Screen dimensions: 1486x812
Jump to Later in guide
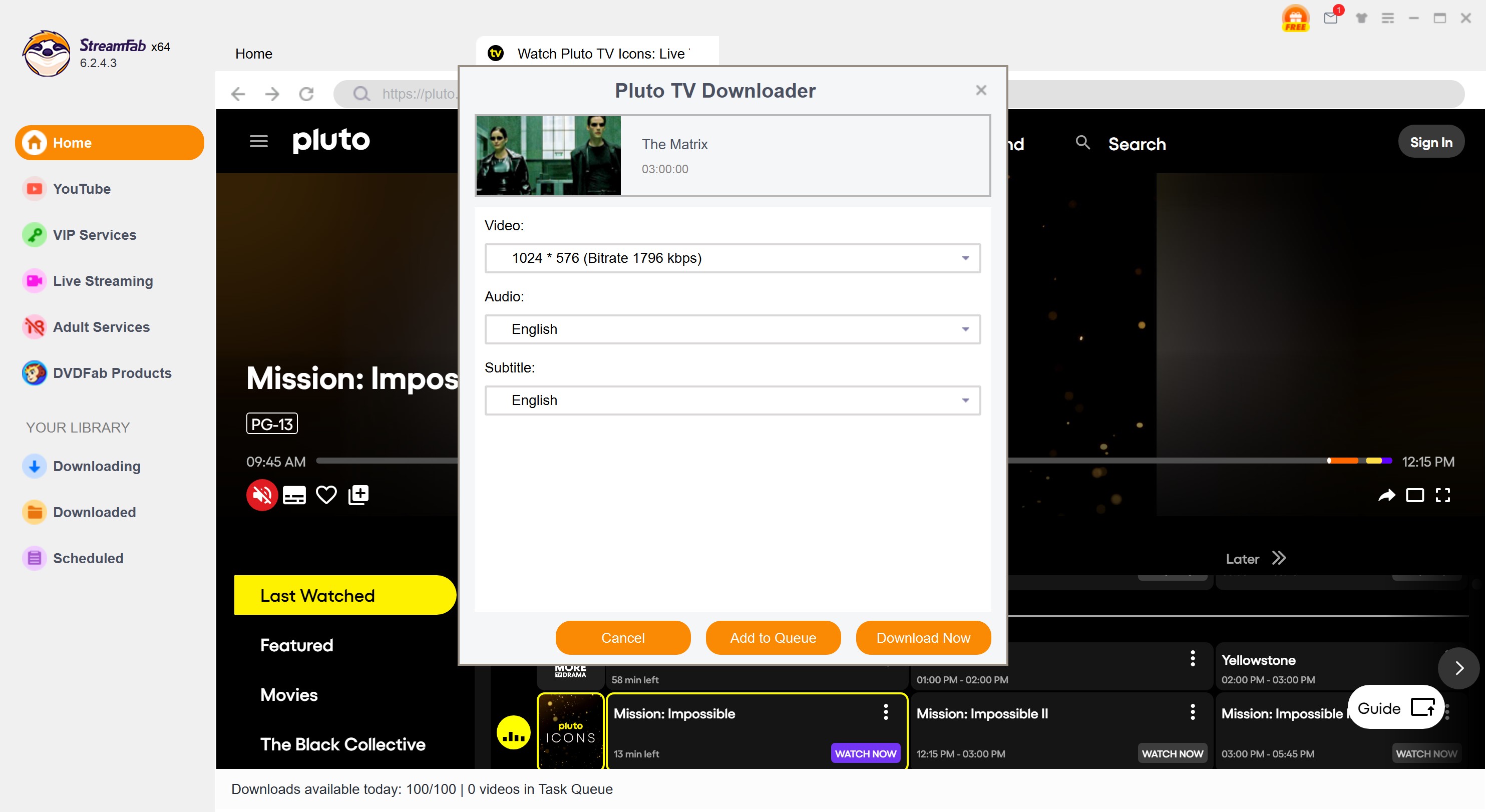1256,558
